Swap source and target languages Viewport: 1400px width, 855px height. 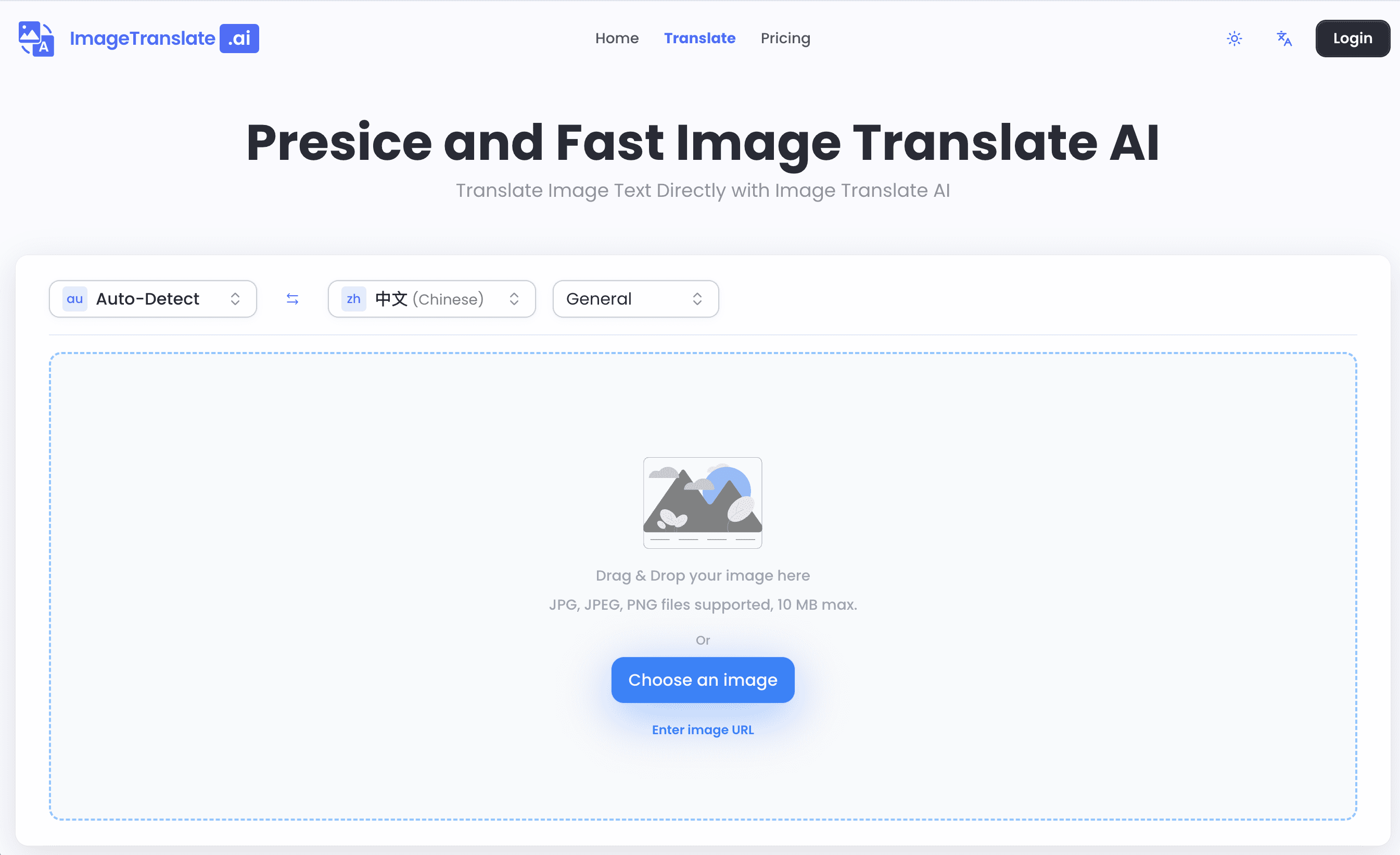coord(292,298)
